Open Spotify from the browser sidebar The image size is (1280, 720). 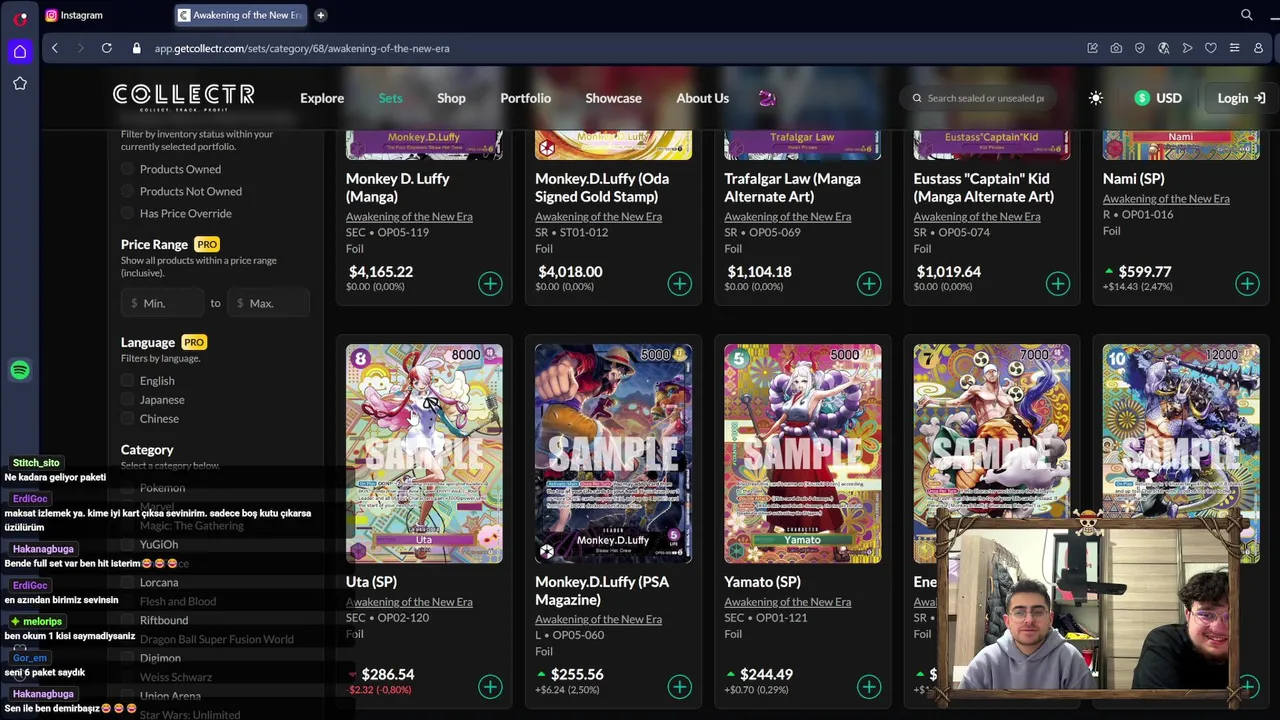tap(20, 370)
